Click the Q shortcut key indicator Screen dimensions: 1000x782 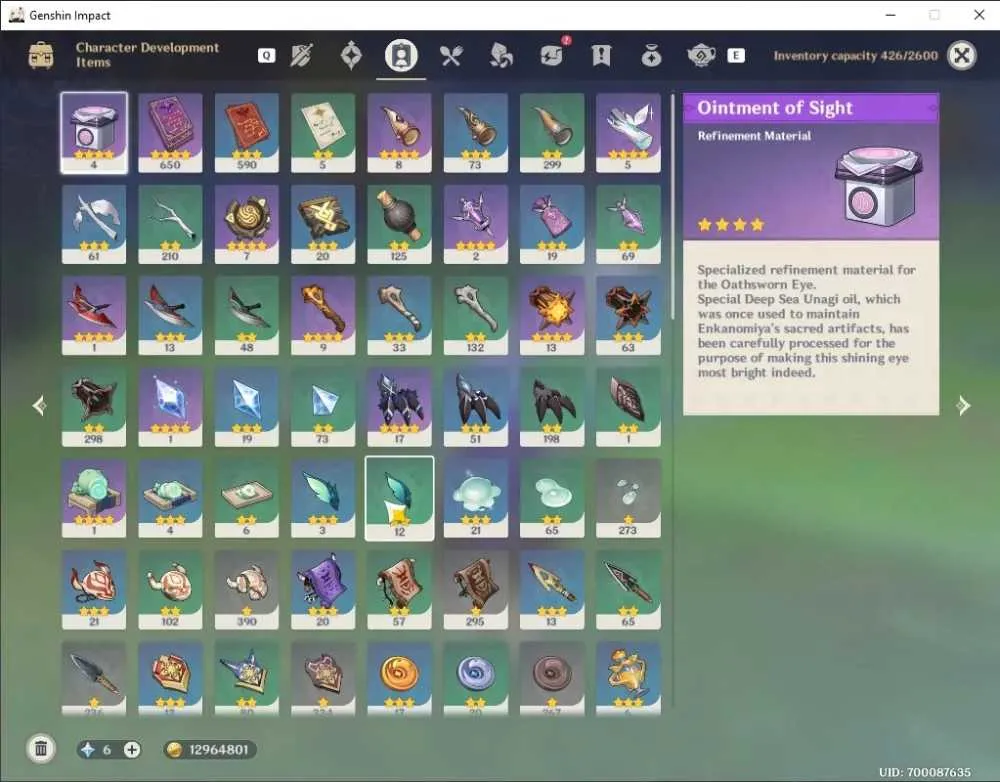coord(267,56)
